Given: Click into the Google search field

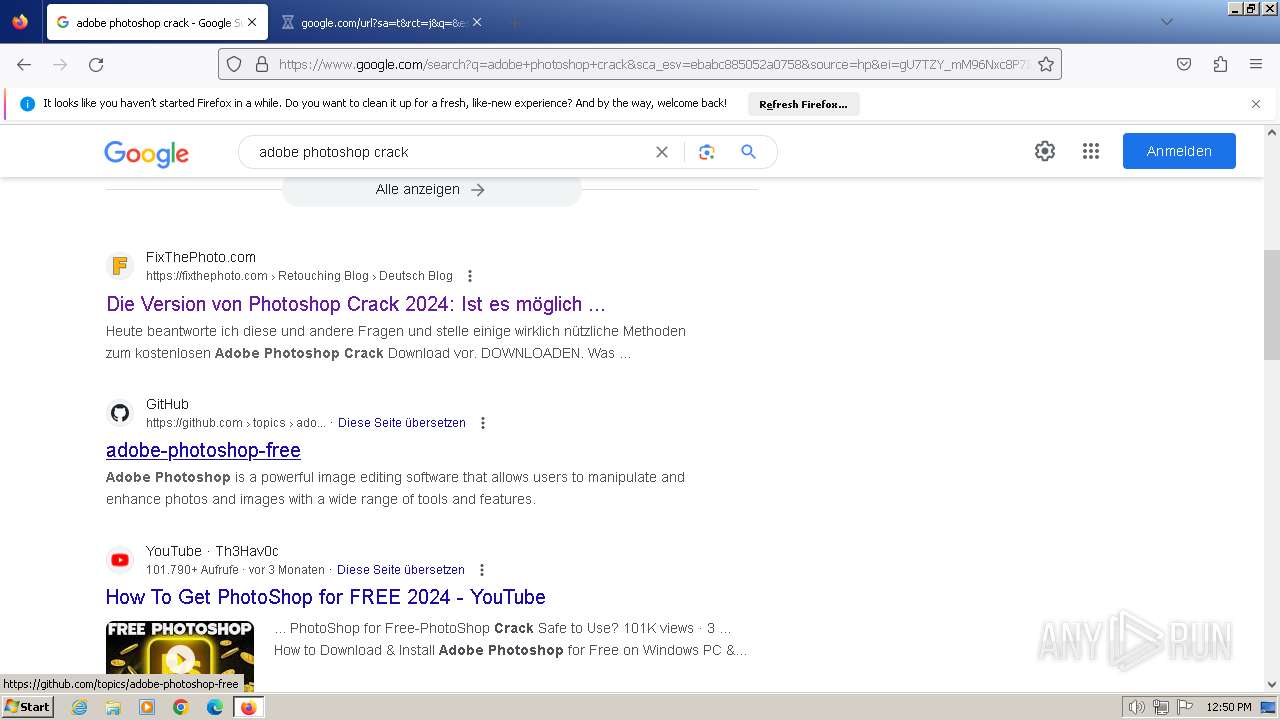Looking at the screenshot, I should (x=450, y=152).
